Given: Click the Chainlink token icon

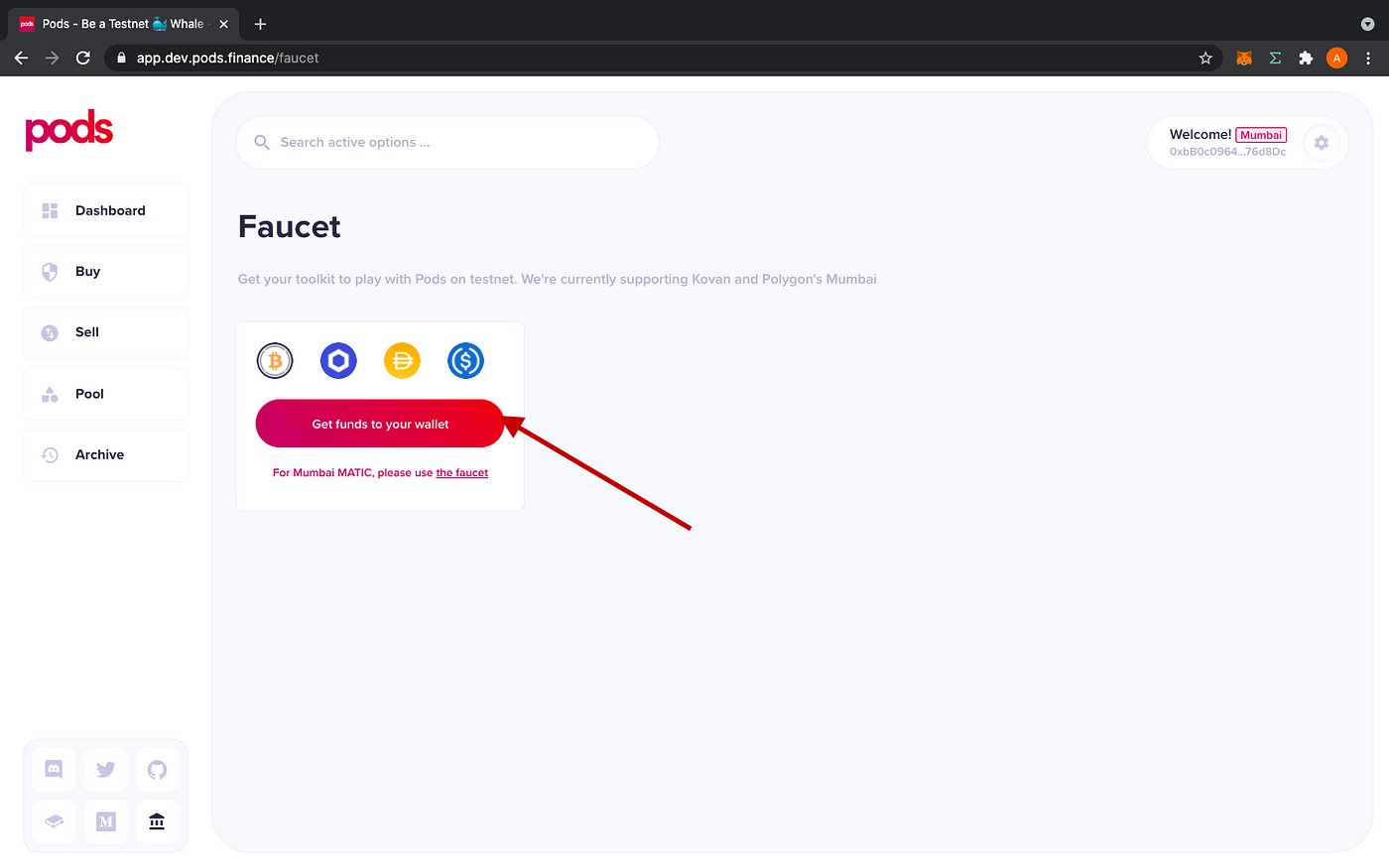Looking at the screenshot, I should [338, 361].
